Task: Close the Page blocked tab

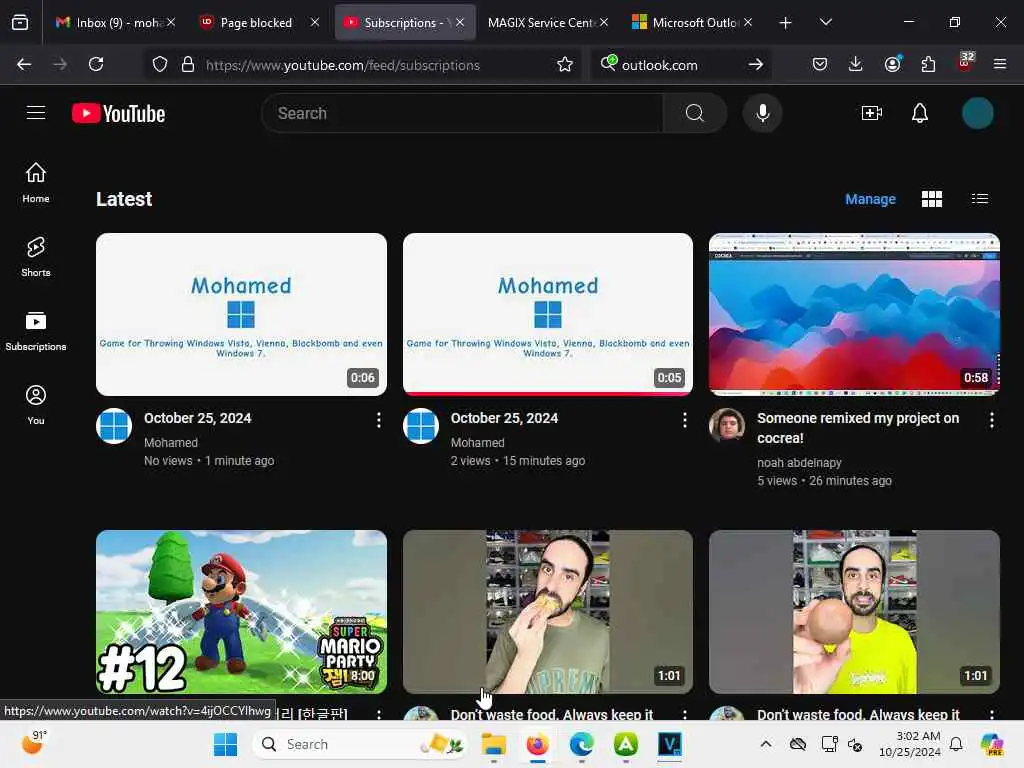Action: [x=315, y=22]
